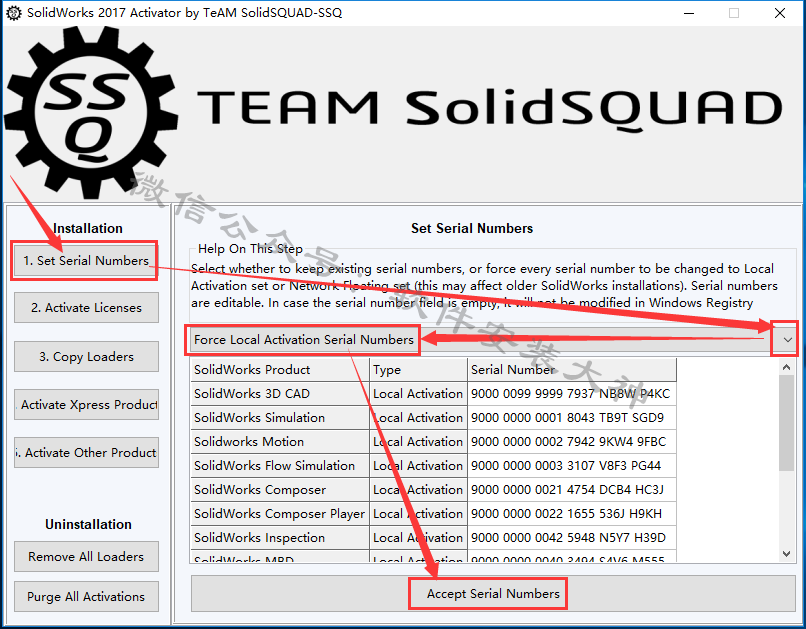Edit serial 9000 0000 0002 7942 9KW4 9FBC
The height and width of the screenshot is (629, 806).
click(572, 441)
